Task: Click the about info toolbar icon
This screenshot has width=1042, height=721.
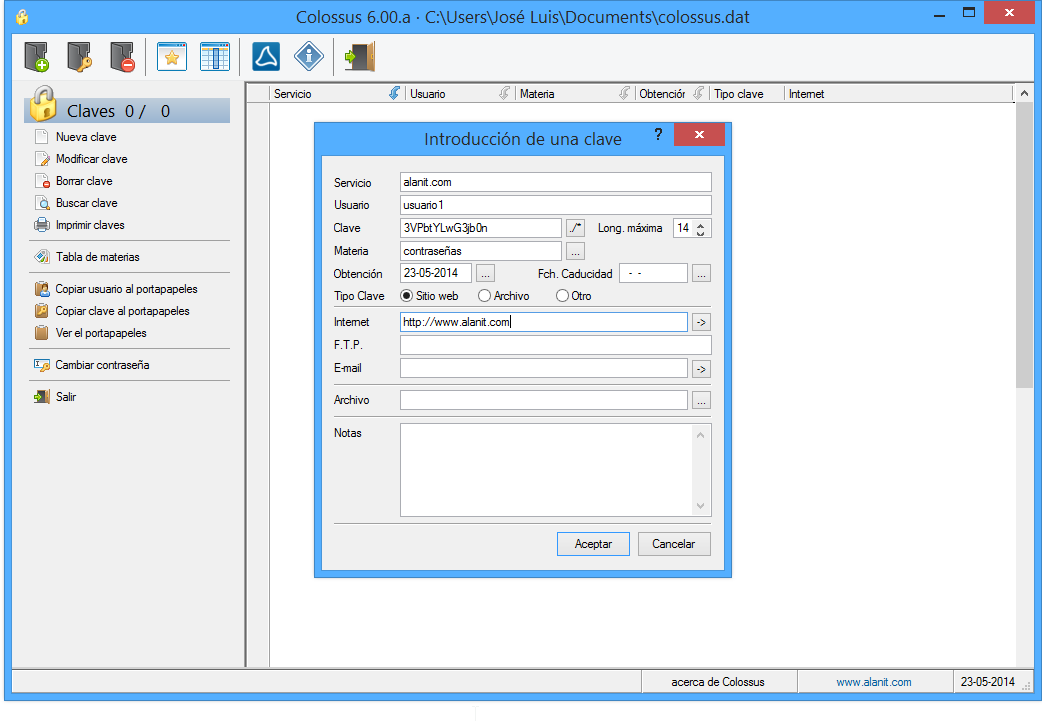Action: click(308, 57)
